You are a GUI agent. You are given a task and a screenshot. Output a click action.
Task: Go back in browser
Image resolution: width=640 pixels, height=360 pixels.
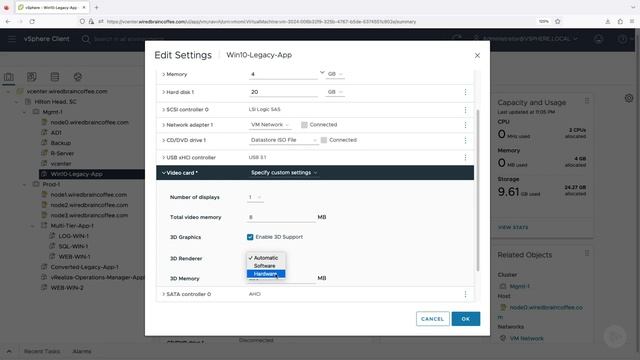8,22
